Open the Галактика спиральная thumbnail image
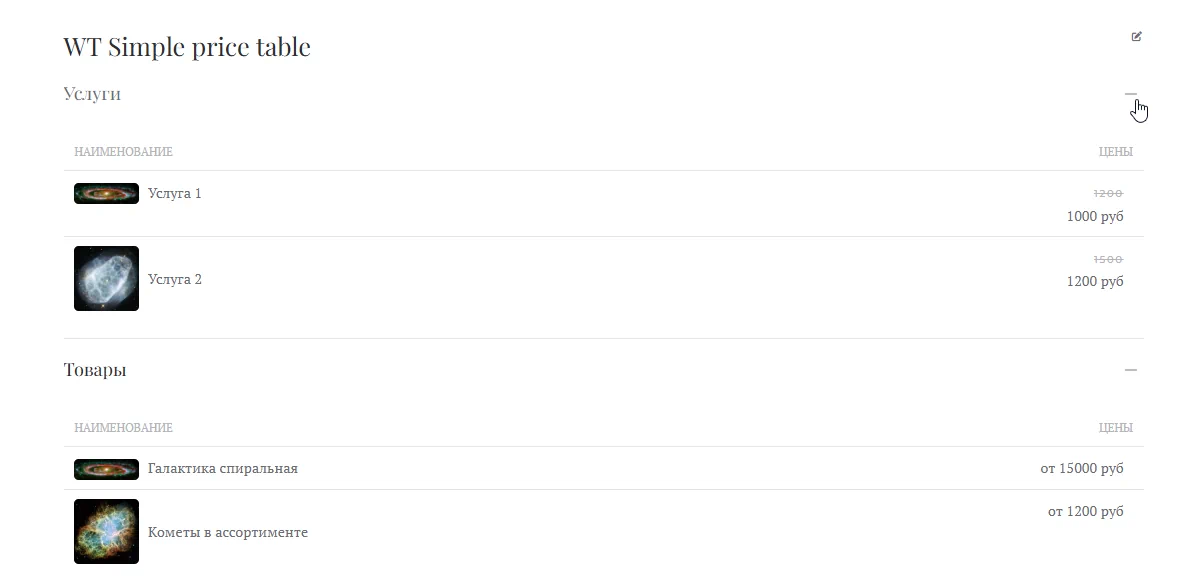This screenshot has height=583, width=1190. 106,469
